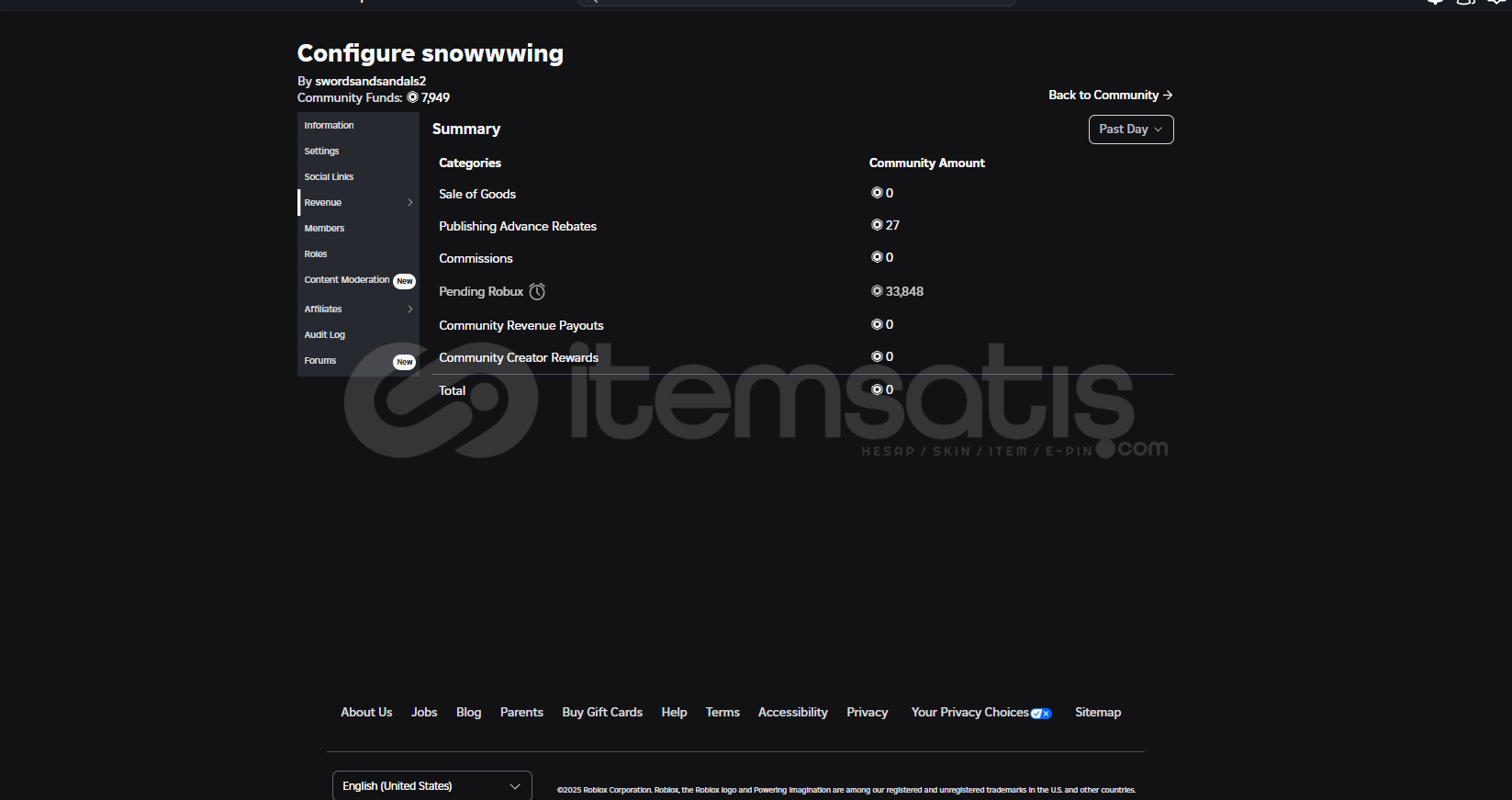Click the Buy Gift Cards footer link

[x=602, y=712]
